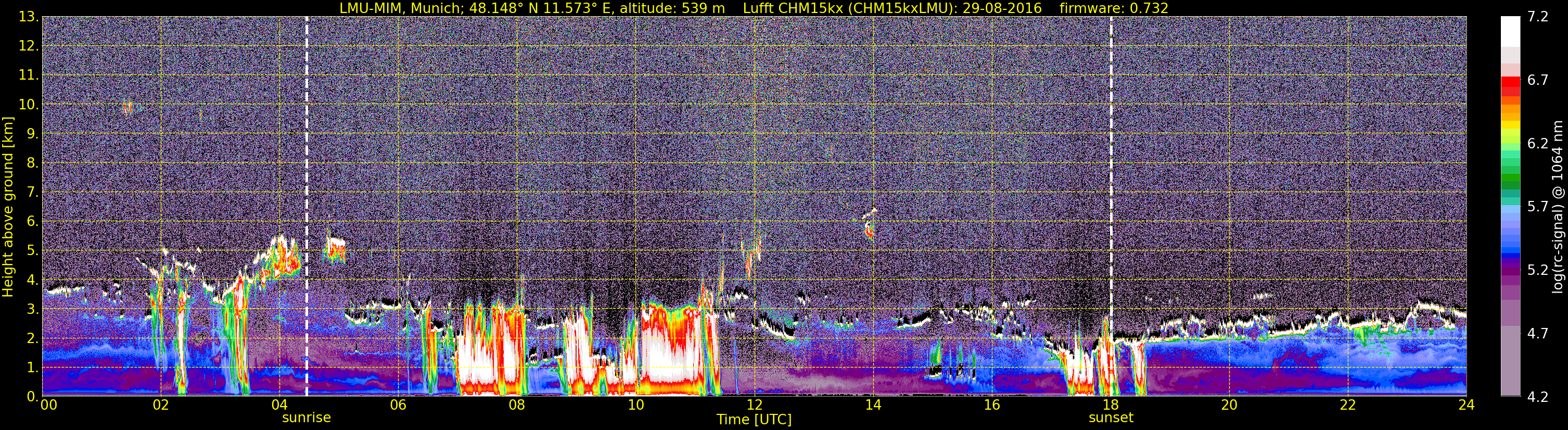The image size is (1568, 430).
Task: Click the 'sunset' label below the time axis
Action: click(x=1111, y=418)
